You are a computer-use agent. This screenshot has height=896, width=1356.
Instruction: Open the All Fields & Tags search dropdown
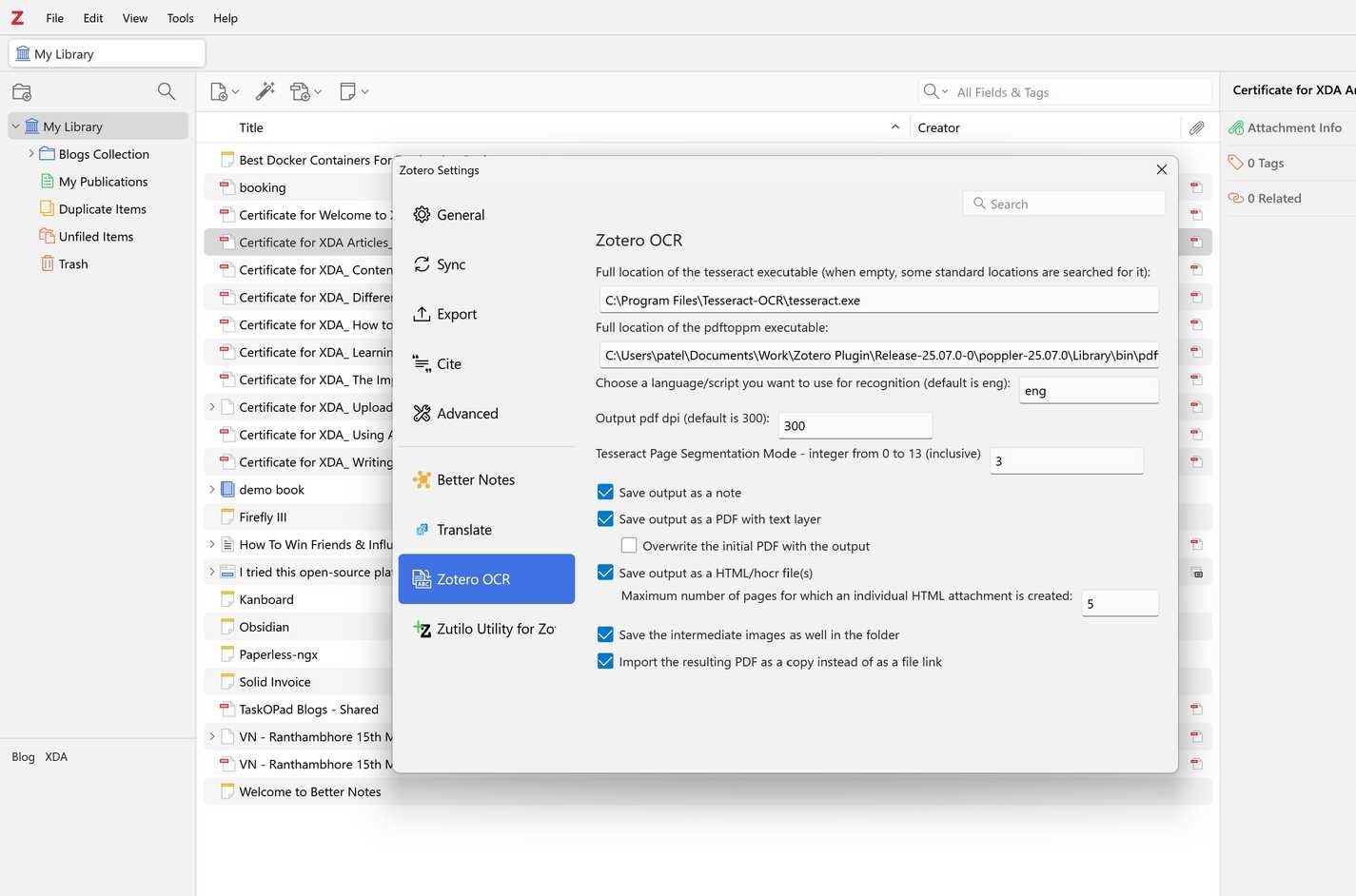pos(943,91)
